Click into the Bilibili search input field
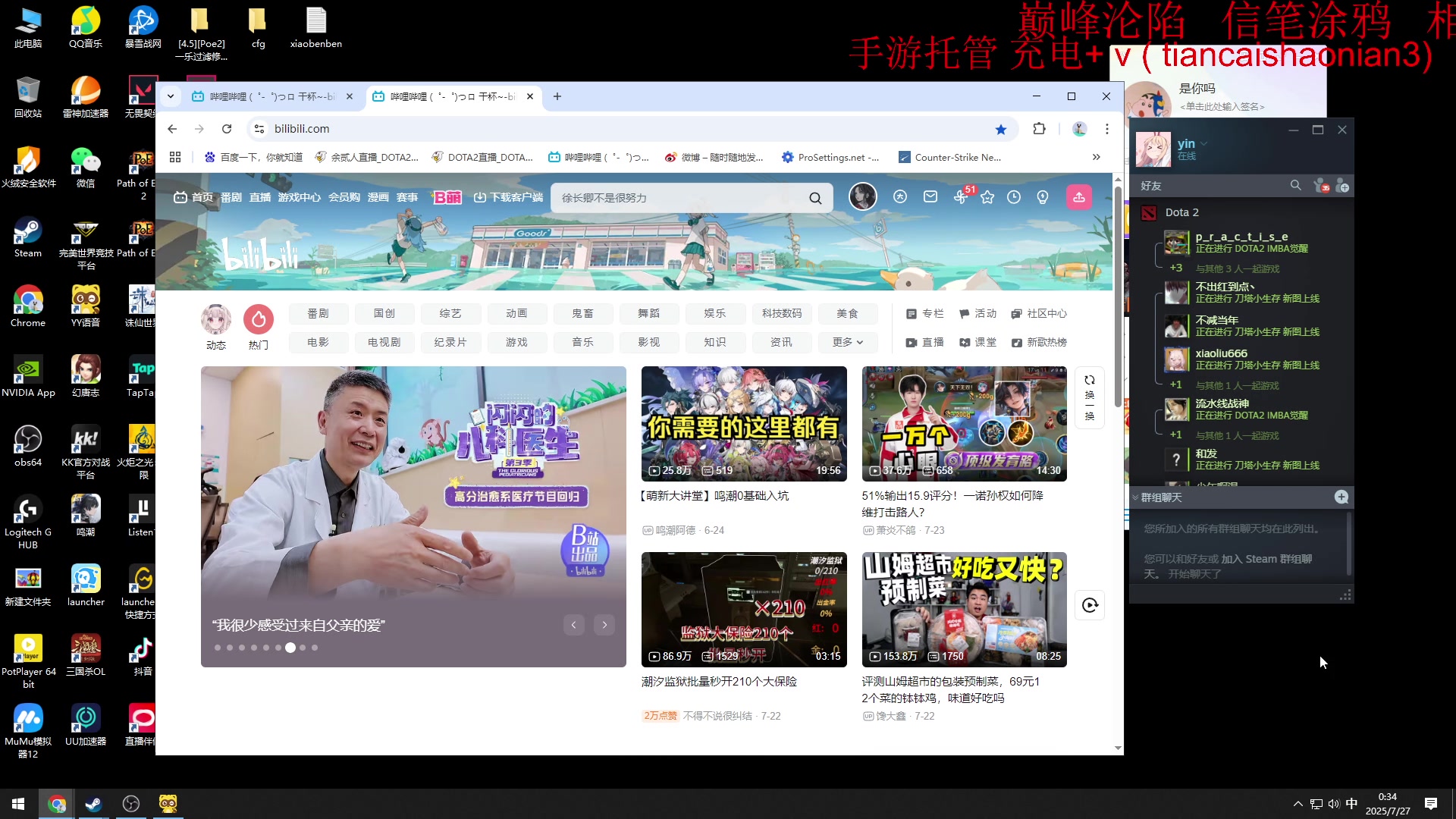Image resolution: width=1456 pixels, height=819 pixels. click(679, 198)
